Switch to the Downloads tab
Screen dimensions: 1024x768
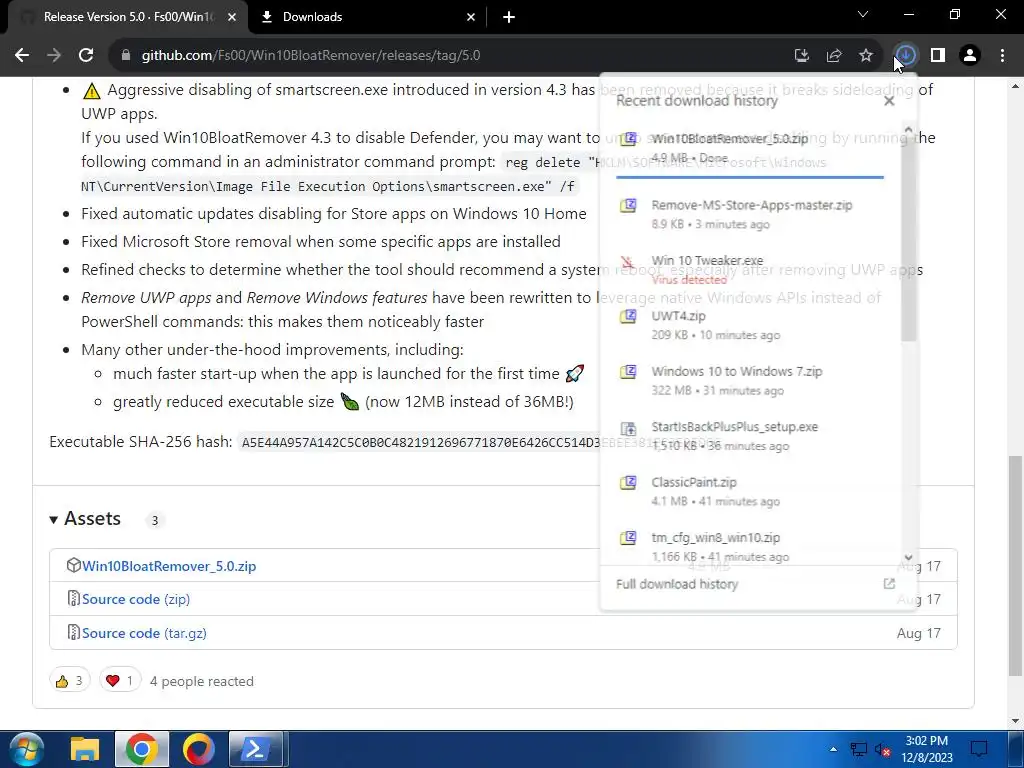366,17
